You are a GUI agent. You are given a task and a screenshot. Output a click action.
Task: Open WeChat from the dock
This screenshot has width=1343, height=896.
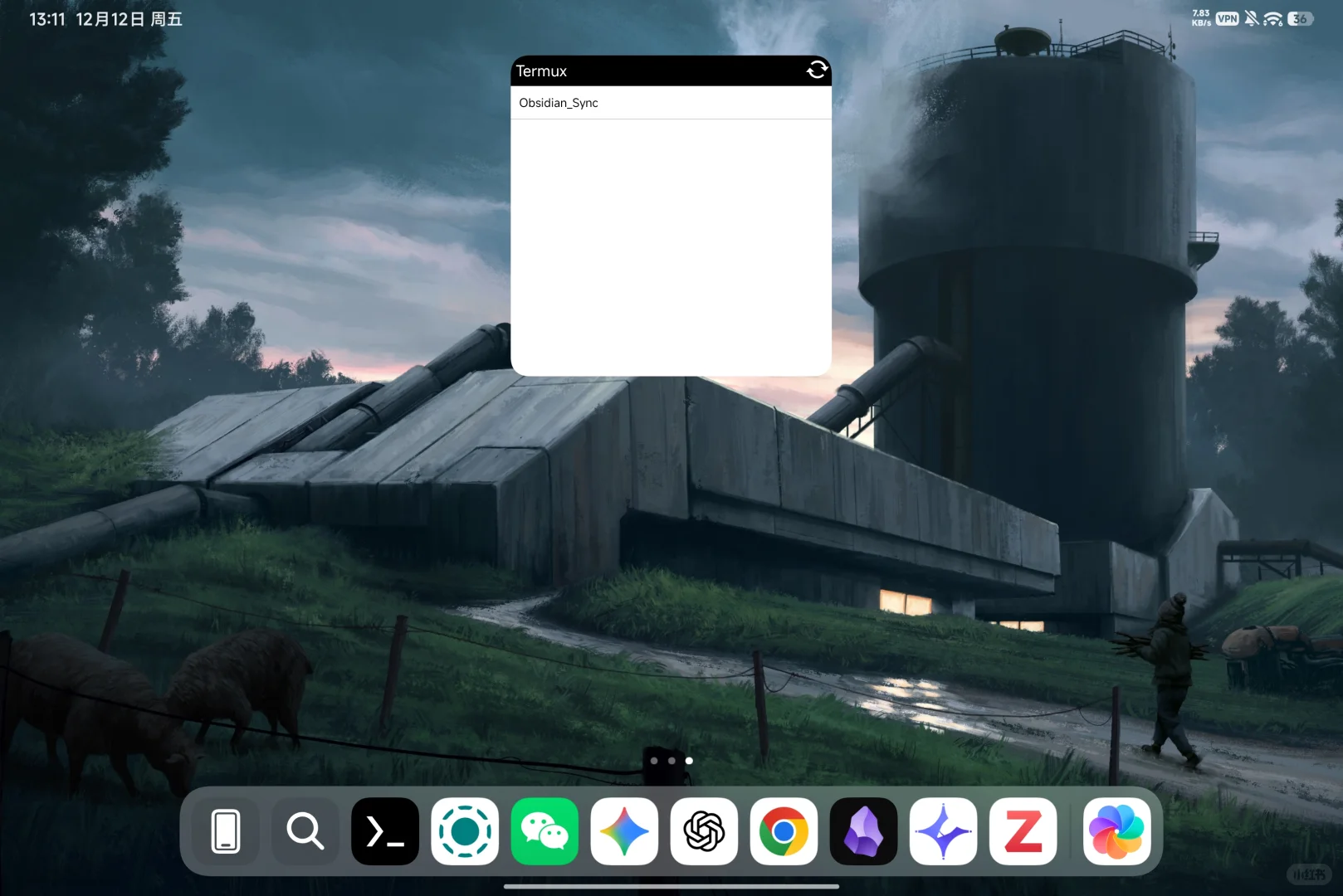[545, 831]
